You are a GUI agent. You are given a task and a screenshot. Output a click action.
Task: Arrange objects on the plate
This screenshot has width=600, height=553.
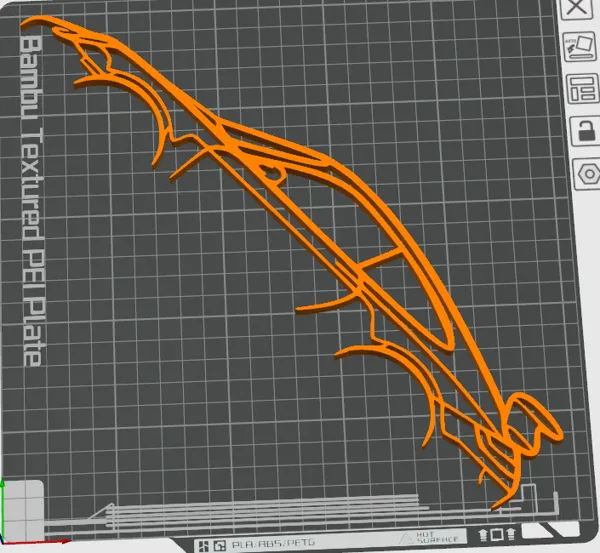[583, 89]
